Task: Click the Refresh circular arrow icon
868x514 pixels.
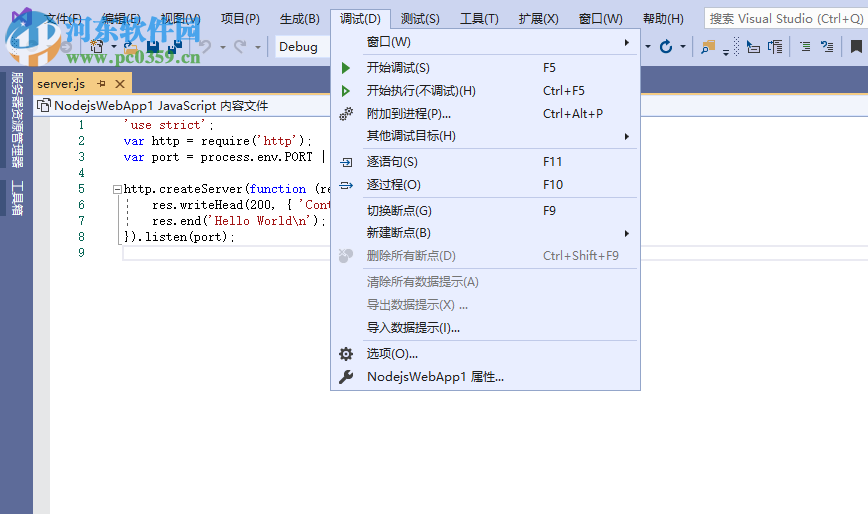Action: tap(666, 47)
